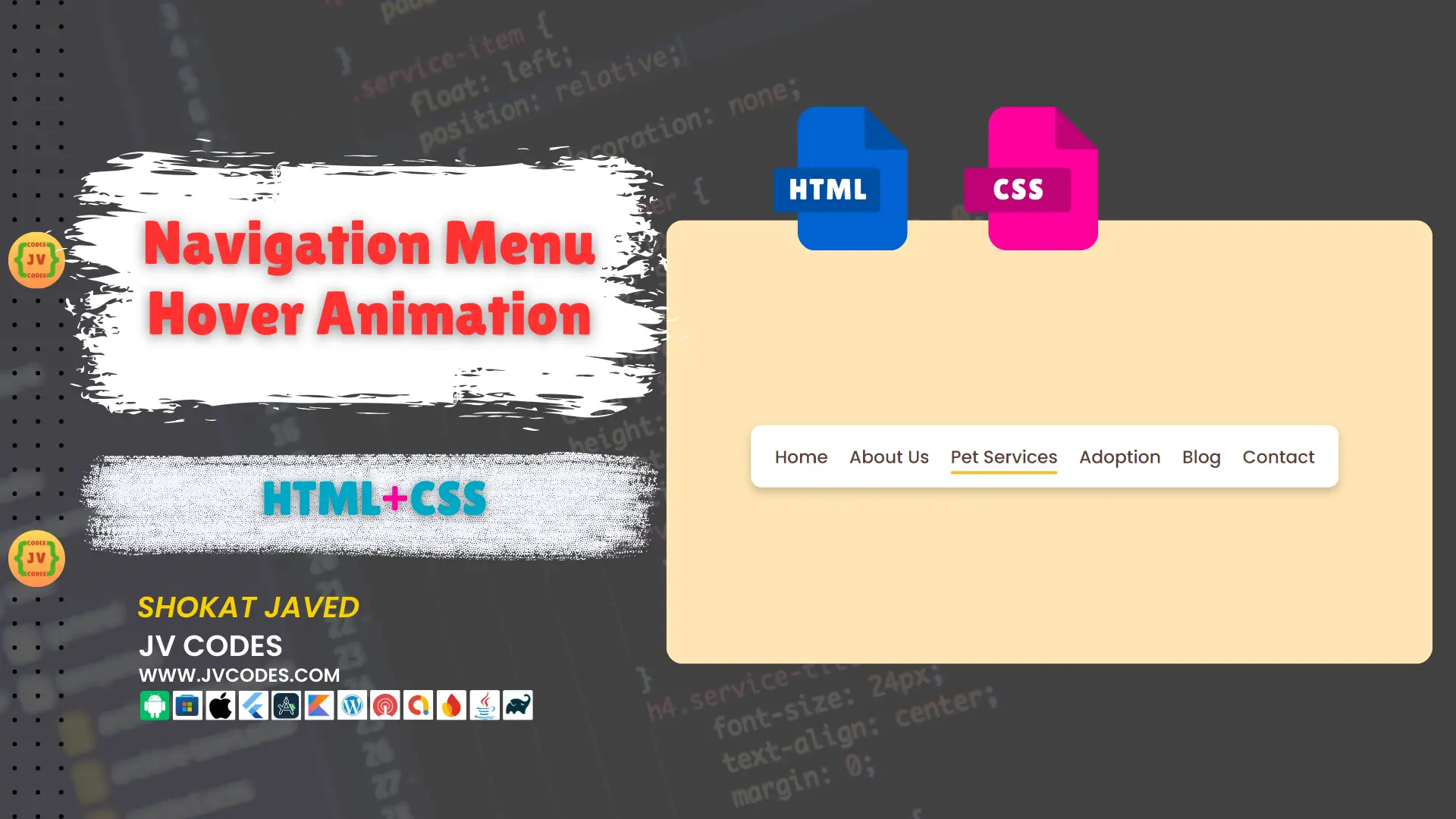Click the second JV CODES badge
The height and width of the screenshot is (819, 1456).
[x=36, y=559]
